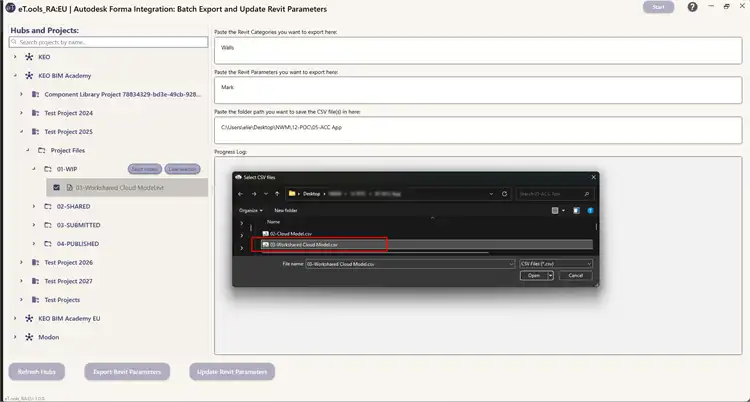Open the recent locations dropdown arrow
The width and height of the screenshot is (750, 402).
click(x=265, y=194)
